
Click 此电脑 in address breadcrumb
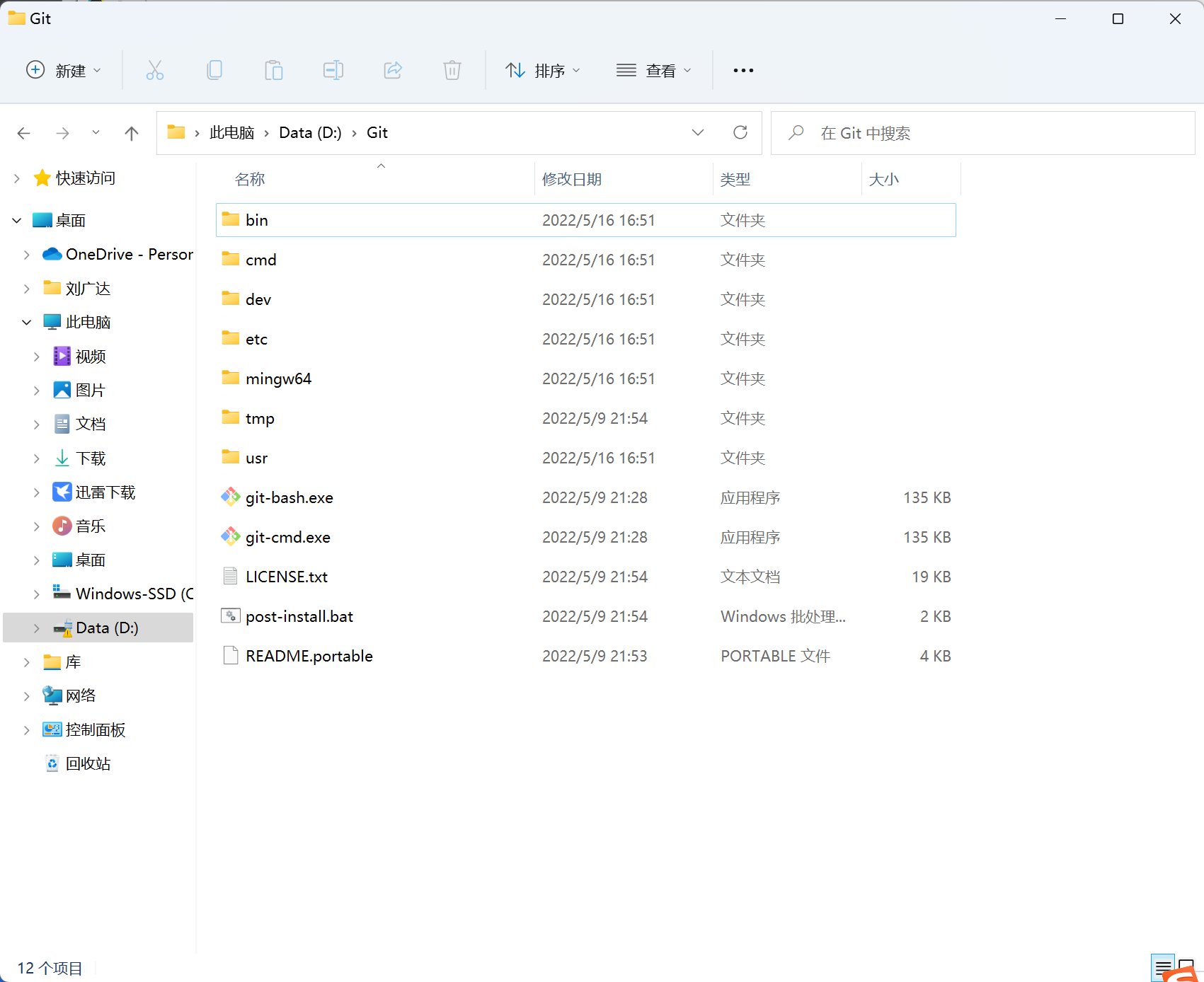[231, 132]
